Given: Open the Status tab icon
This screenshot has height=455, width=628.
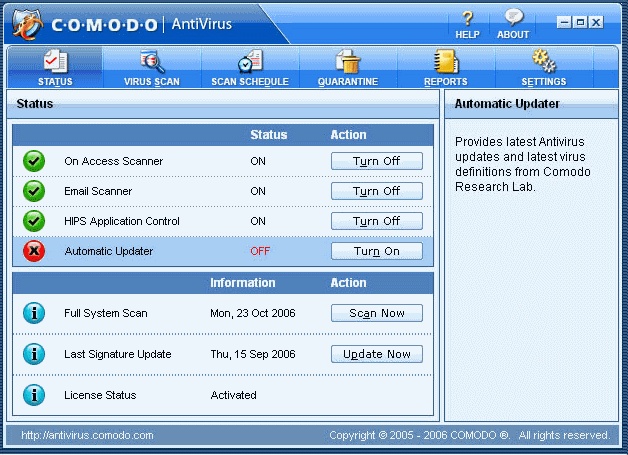Looking at the screenshot, I should (55, 61).
